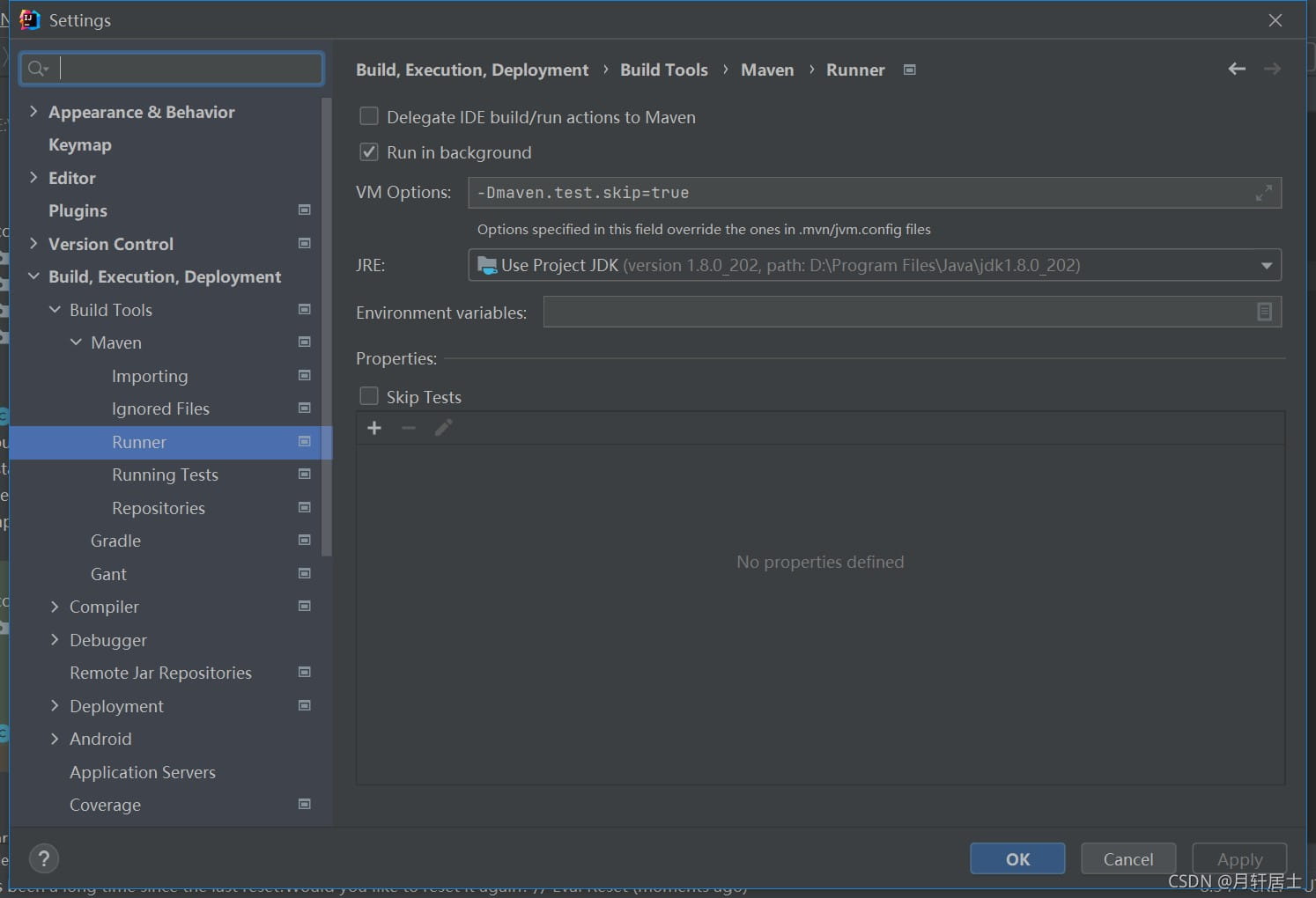Expand the Compiler node
Viewport: 1316px width, 898px height.
click(x=55, y=607)
